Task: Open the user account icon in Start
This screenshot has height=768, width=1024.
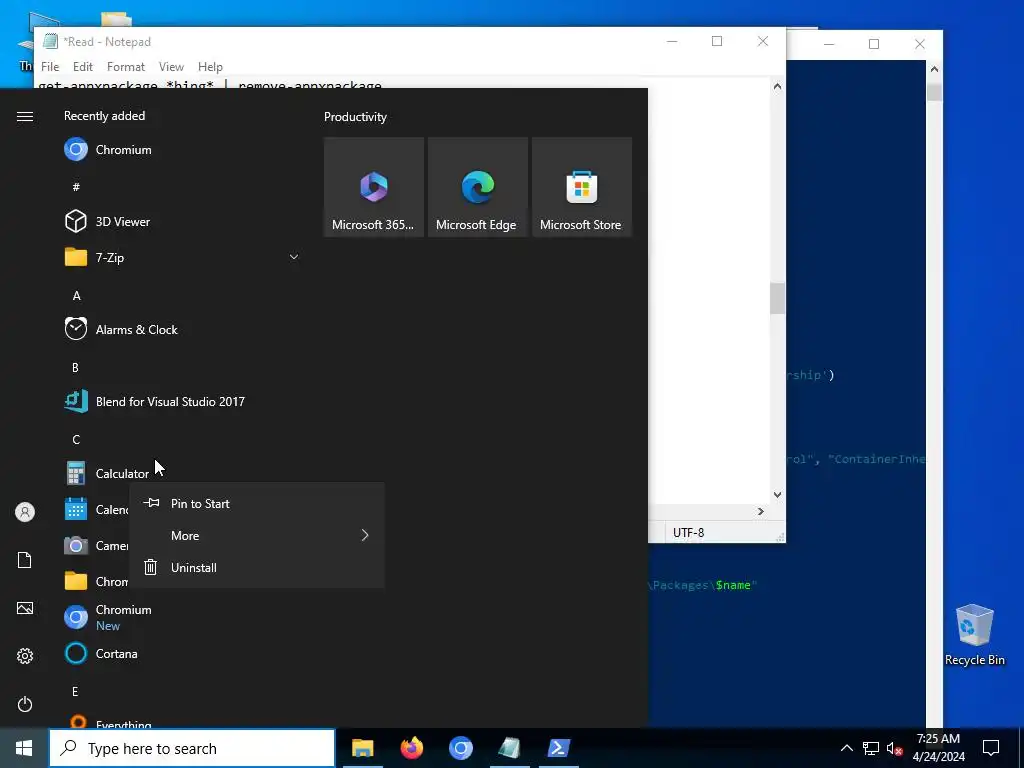Action: pos(25,512)
